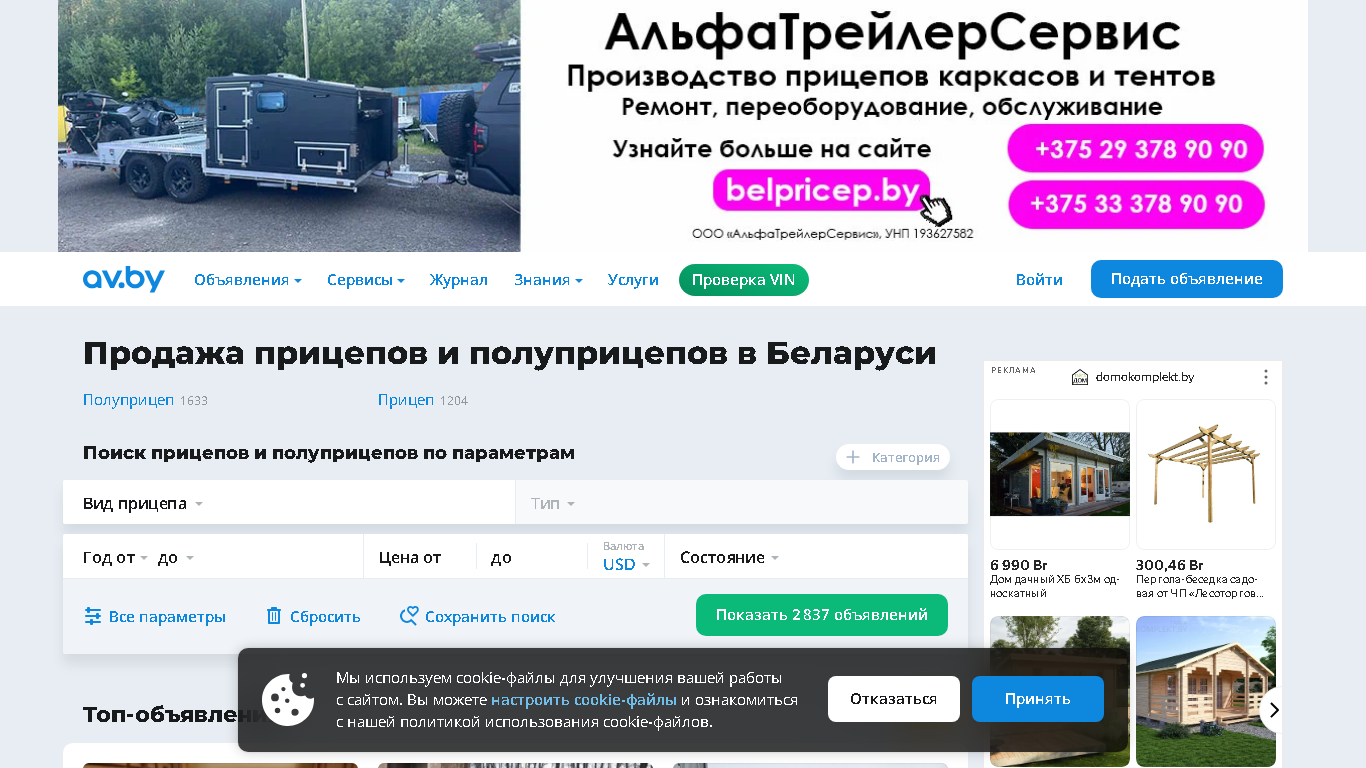
Task: Open the Валюта USD selector
Action: click(626, 557)
